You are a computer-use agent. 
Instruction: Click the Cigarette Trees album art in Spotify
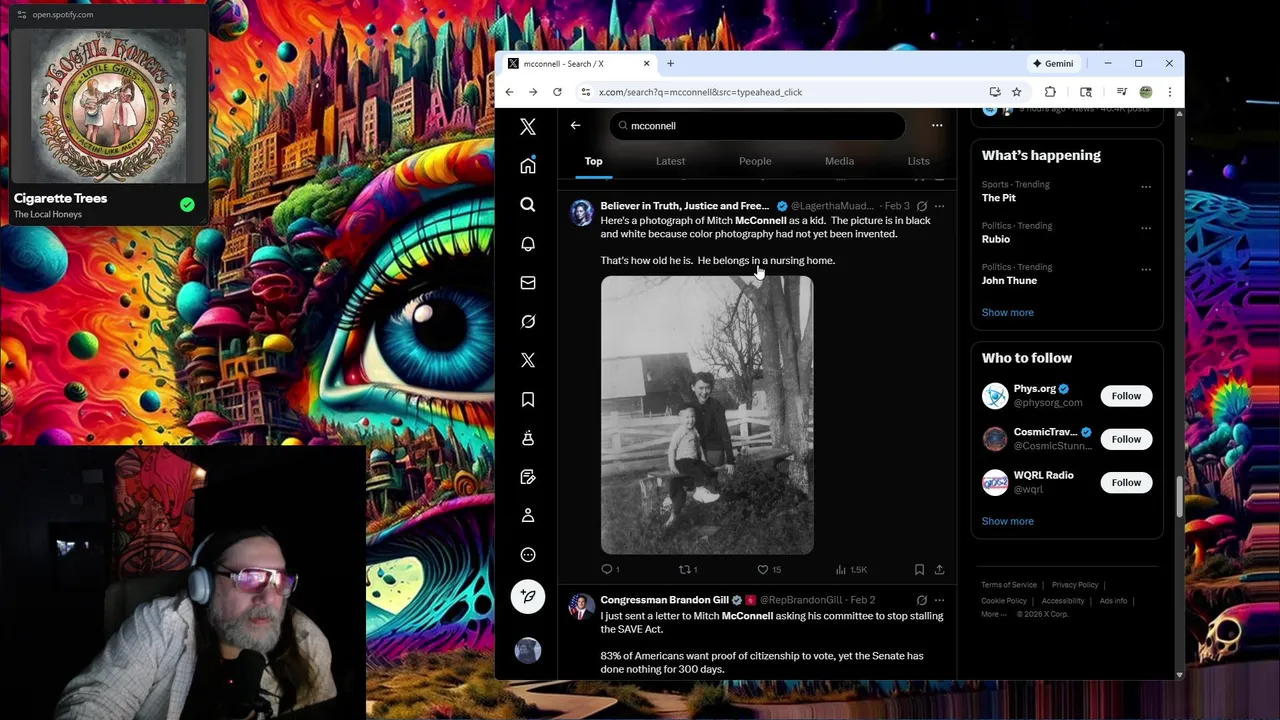click(107, 106)
